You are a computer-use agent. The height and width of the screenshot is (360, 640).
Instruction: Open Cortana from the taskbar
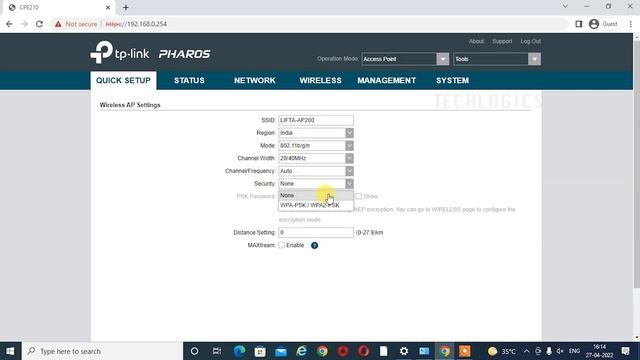point(194,351)
